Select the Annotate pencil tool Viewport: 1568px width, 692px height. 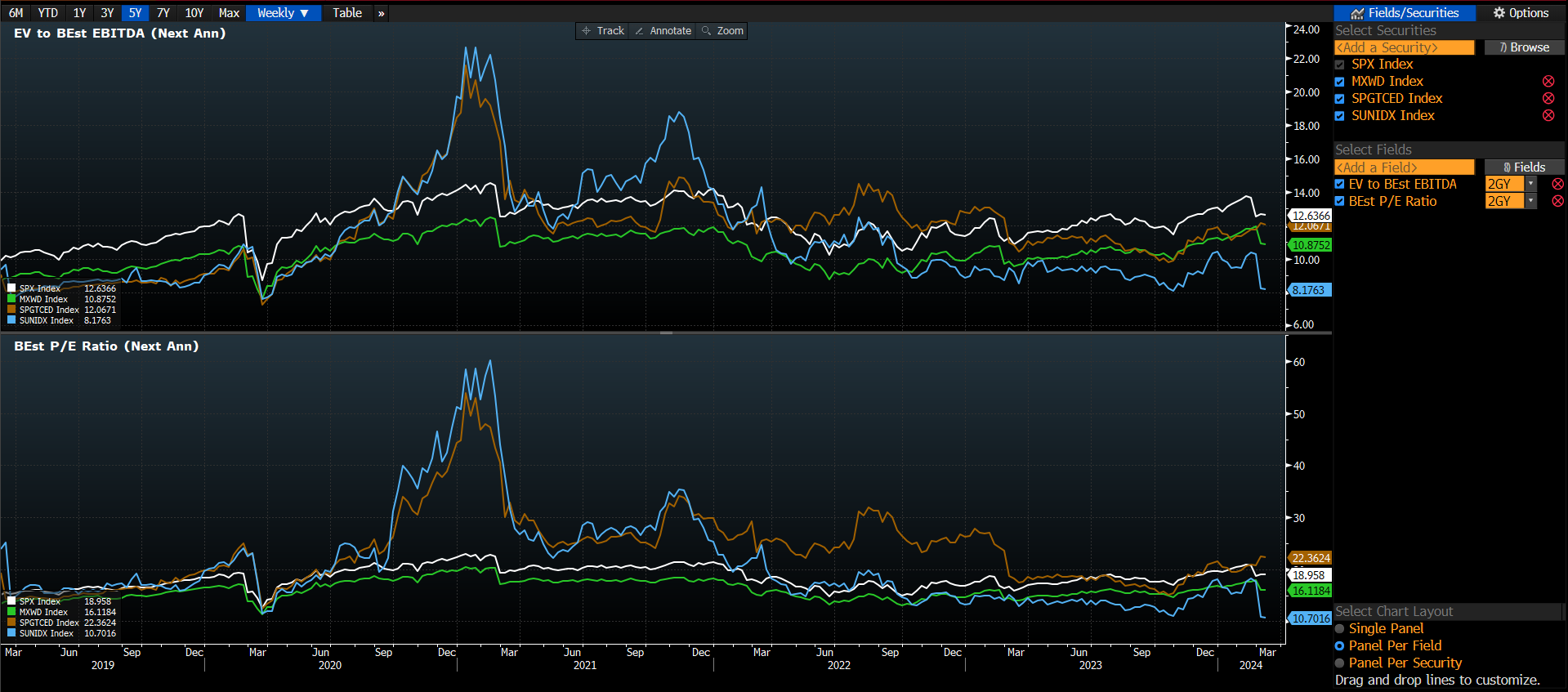(x=663, y=31)
